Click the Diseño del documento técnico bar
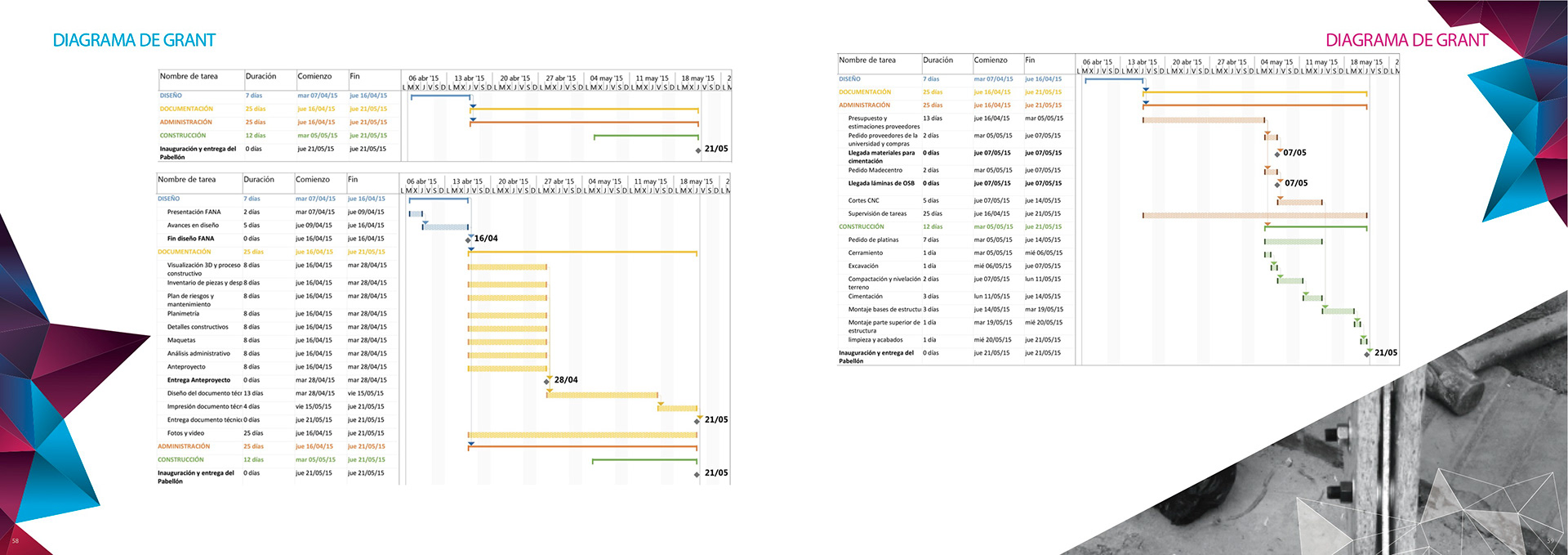The image size is (1568, 555). [x=603, y=395]
